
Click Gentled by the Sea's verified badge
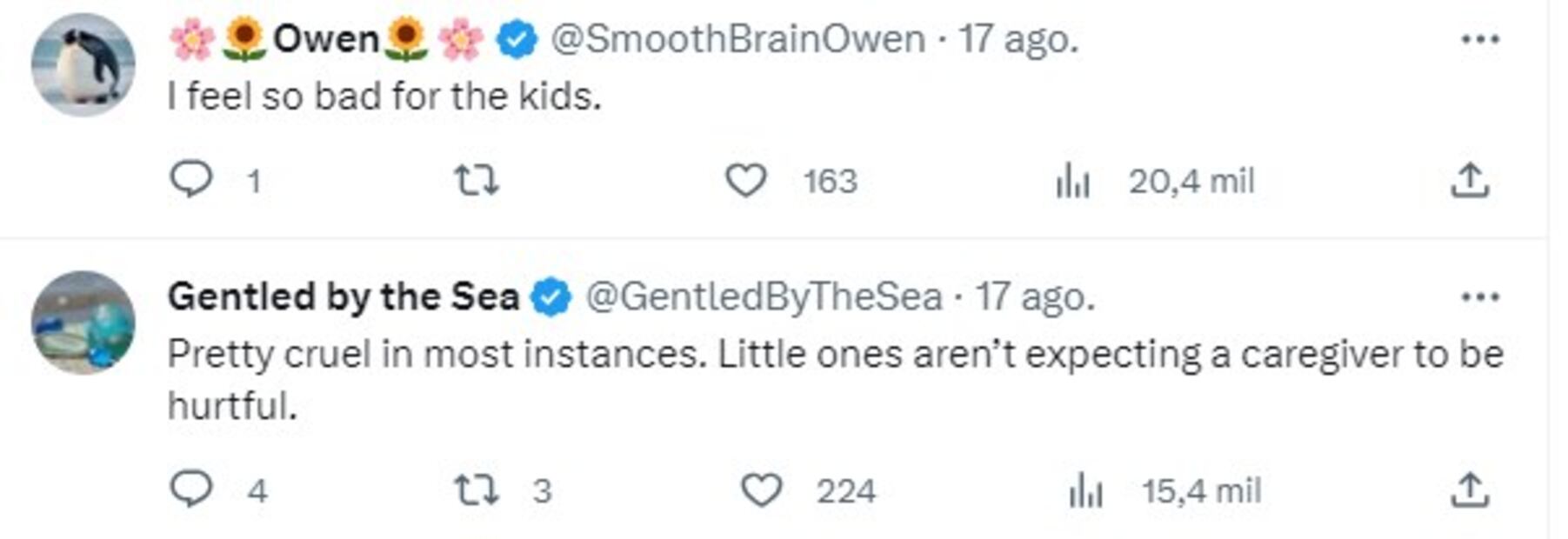(551, 297)
